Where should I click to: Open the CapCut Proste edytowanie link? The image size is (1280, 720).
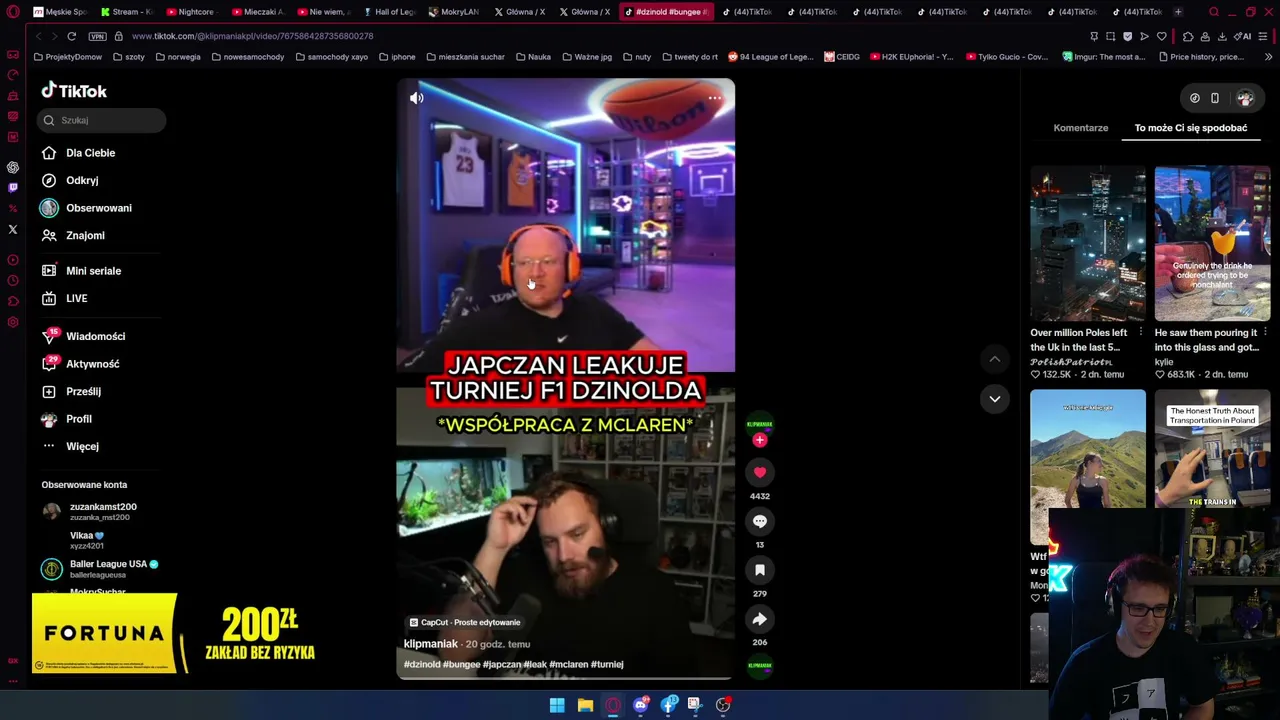point(465,622)
